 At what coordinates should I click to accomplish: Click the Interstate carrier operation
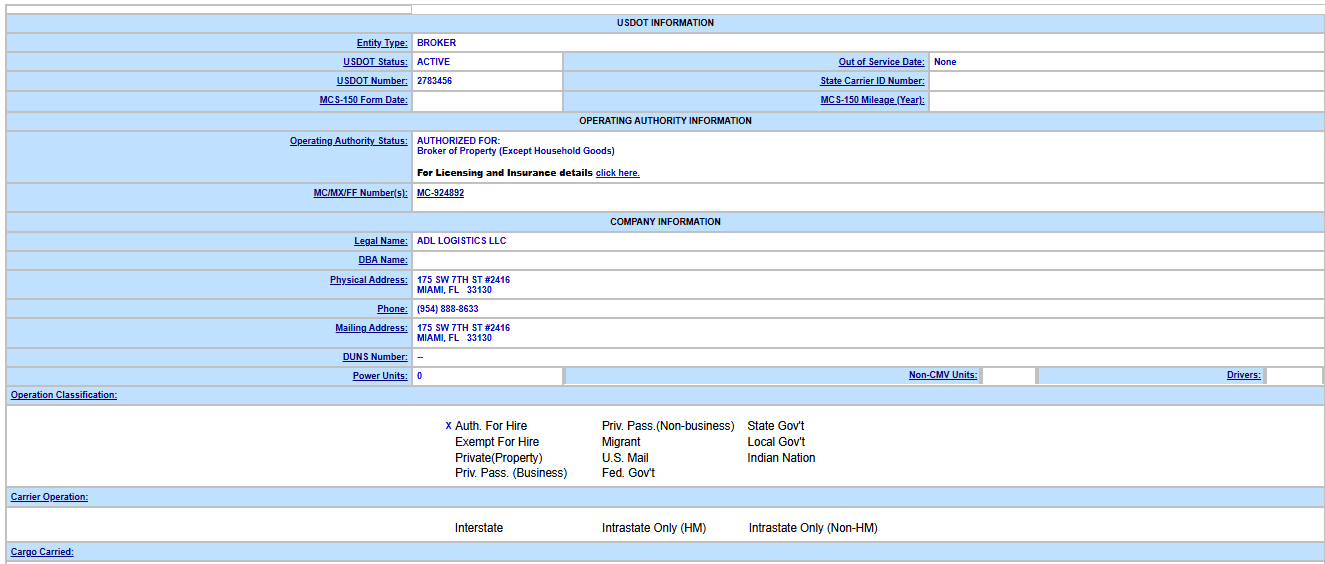point(479,528)
